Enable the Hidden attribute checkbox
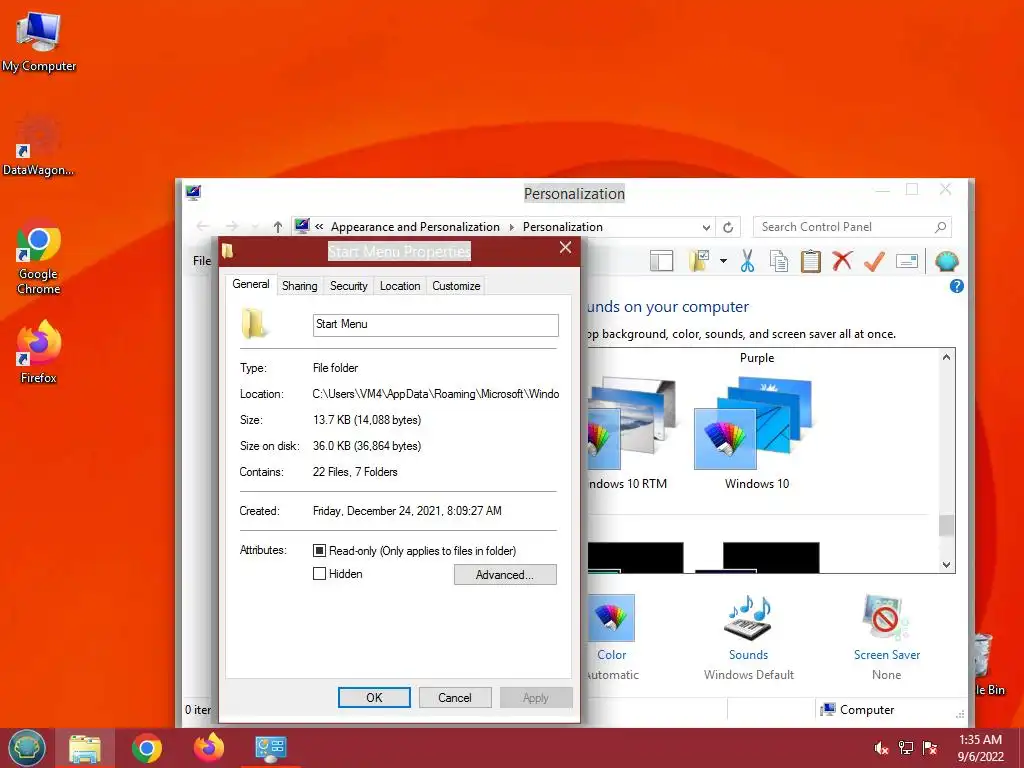The height and width of the screenshot is (768, 1024). point(319,574)
